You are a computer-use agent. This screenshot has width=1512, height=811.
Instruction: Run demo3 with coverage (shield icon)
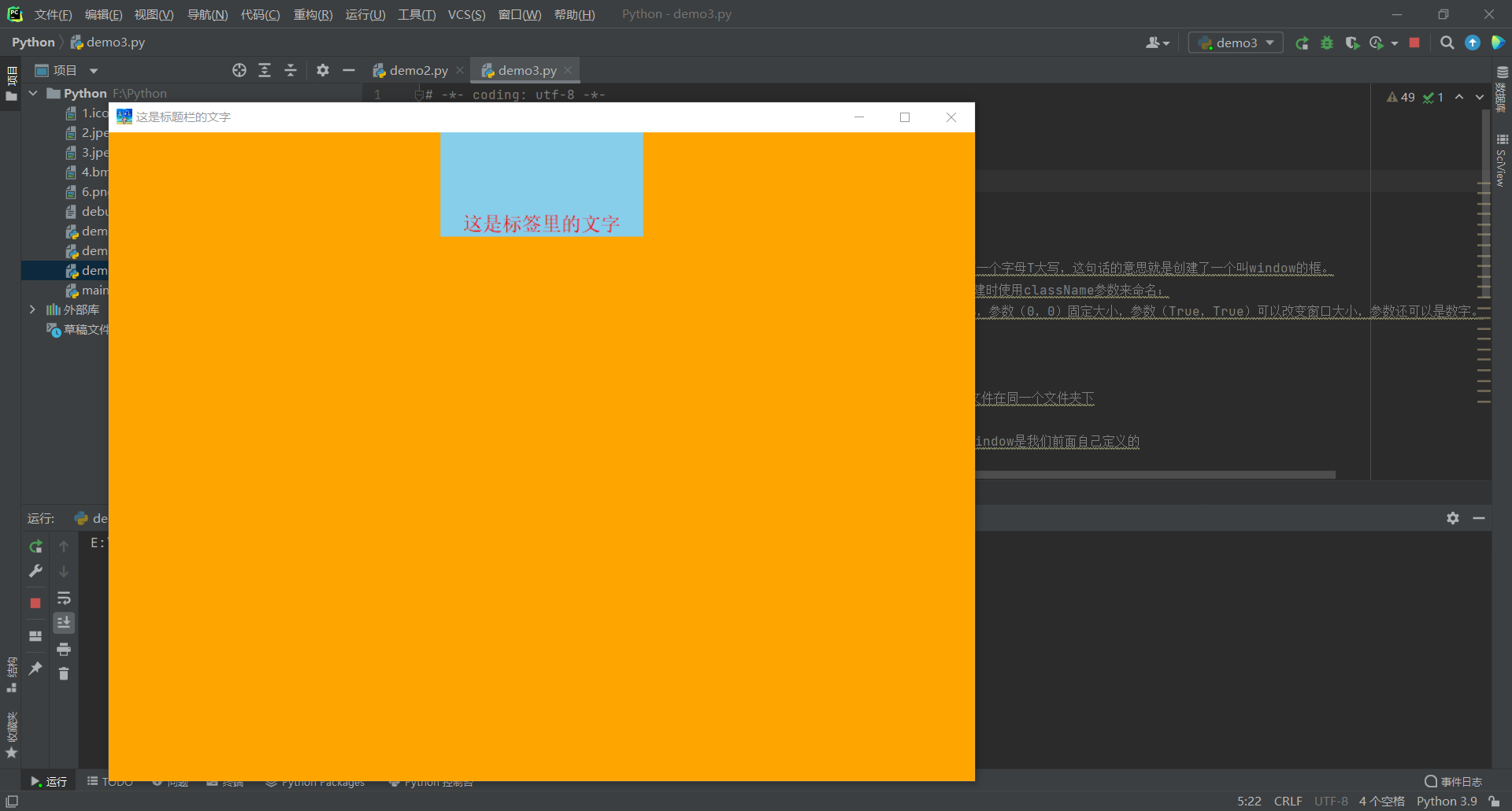pos(1353,43)
